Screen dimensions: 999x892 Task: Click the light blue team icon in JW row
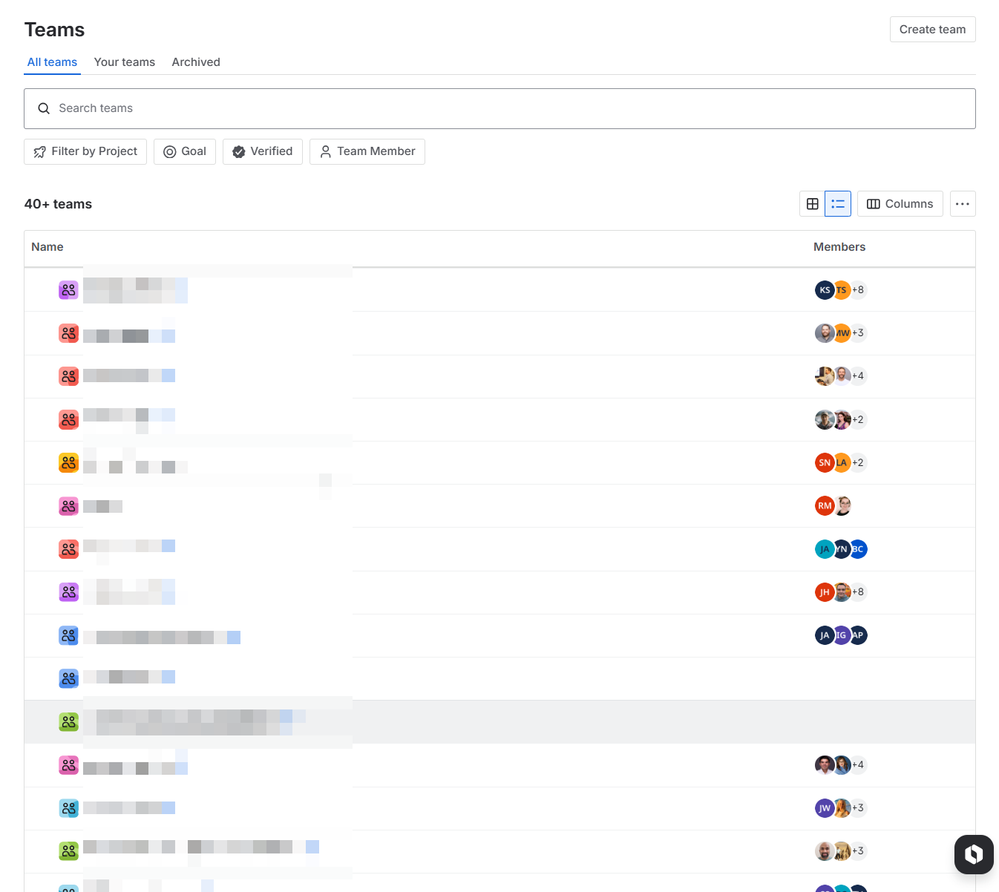69,808
